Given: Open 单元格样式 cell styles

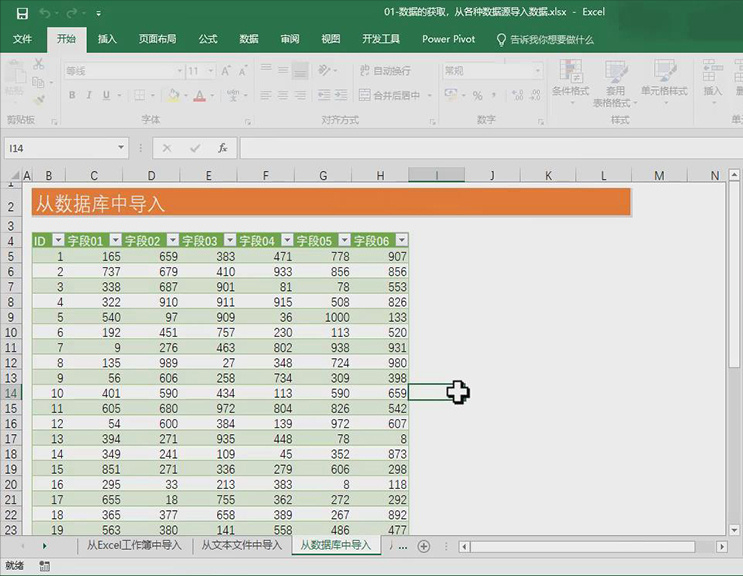Looking at the screenshot, I should 664,80.
